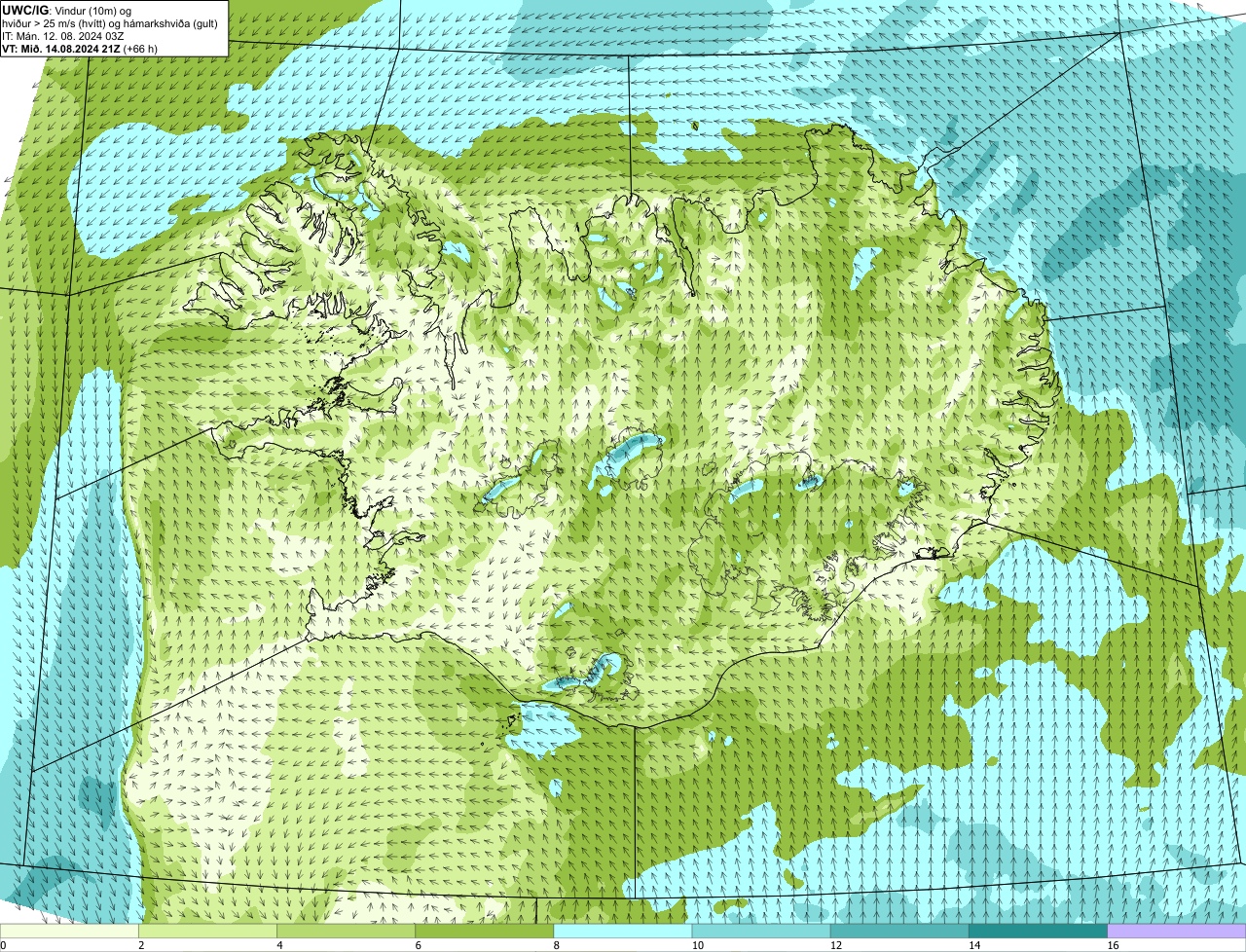Click the pale cyan 8–10 m/s legend swatch
The width and height of the screenshot is (1246, 952).
click(x=623, y=932)
